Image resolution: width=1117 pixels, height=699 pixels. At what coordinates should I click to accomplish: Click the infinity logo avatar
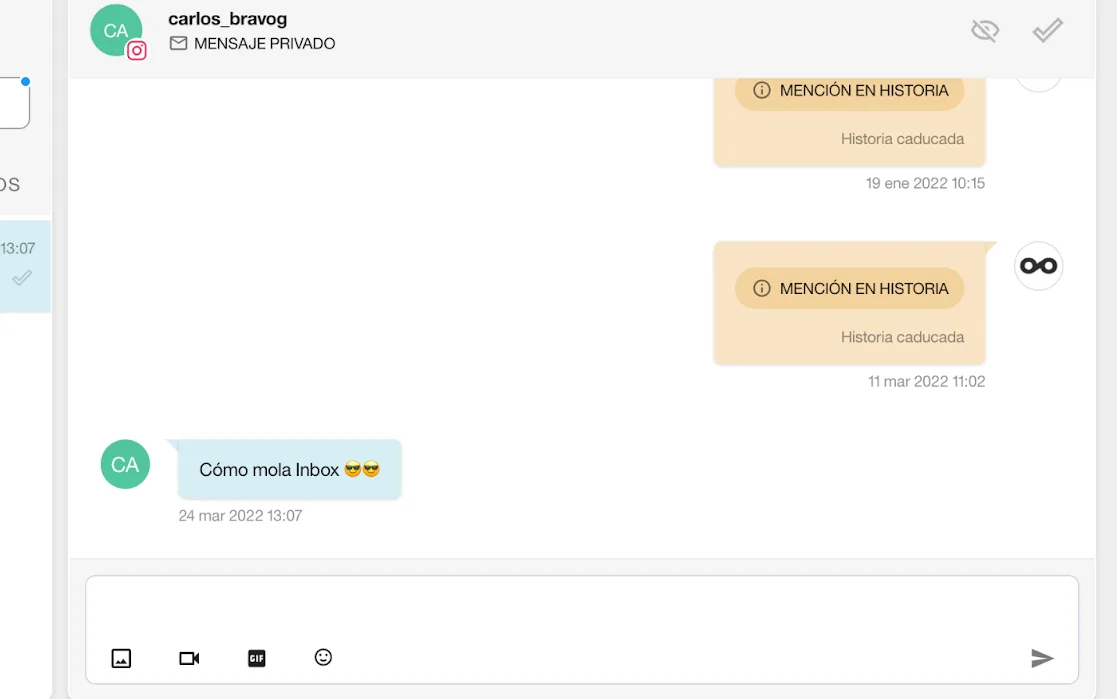1038,266
